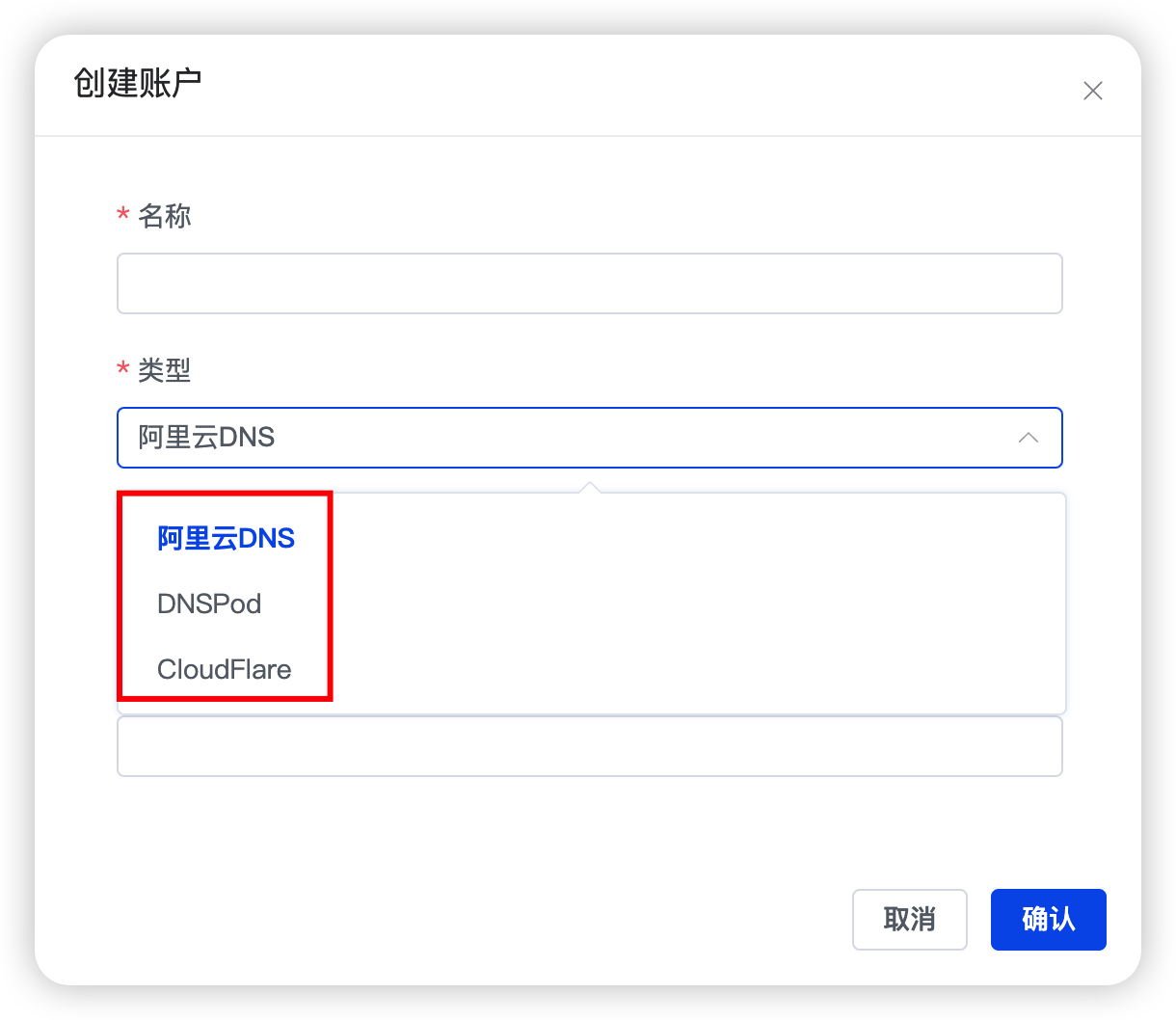Click the upward arrow icon on the selector

1029,438
